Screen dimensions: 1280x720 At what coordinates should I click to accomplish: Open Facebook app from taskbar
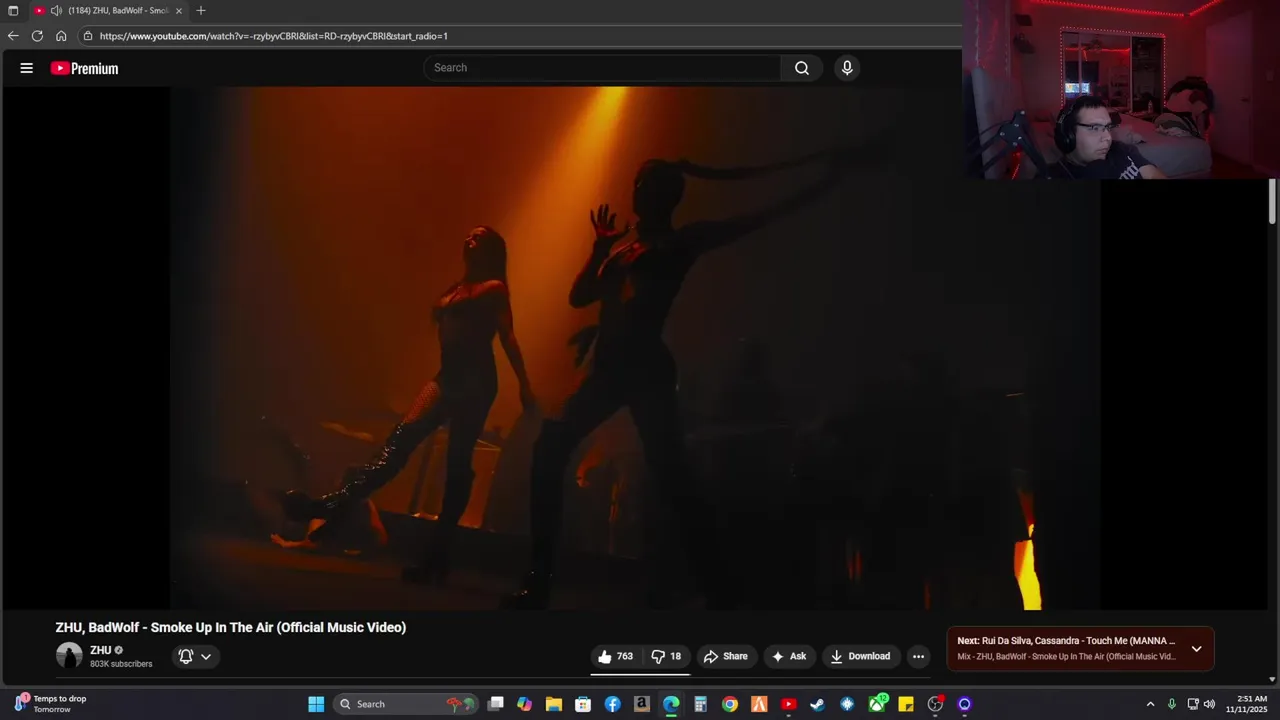612,704
